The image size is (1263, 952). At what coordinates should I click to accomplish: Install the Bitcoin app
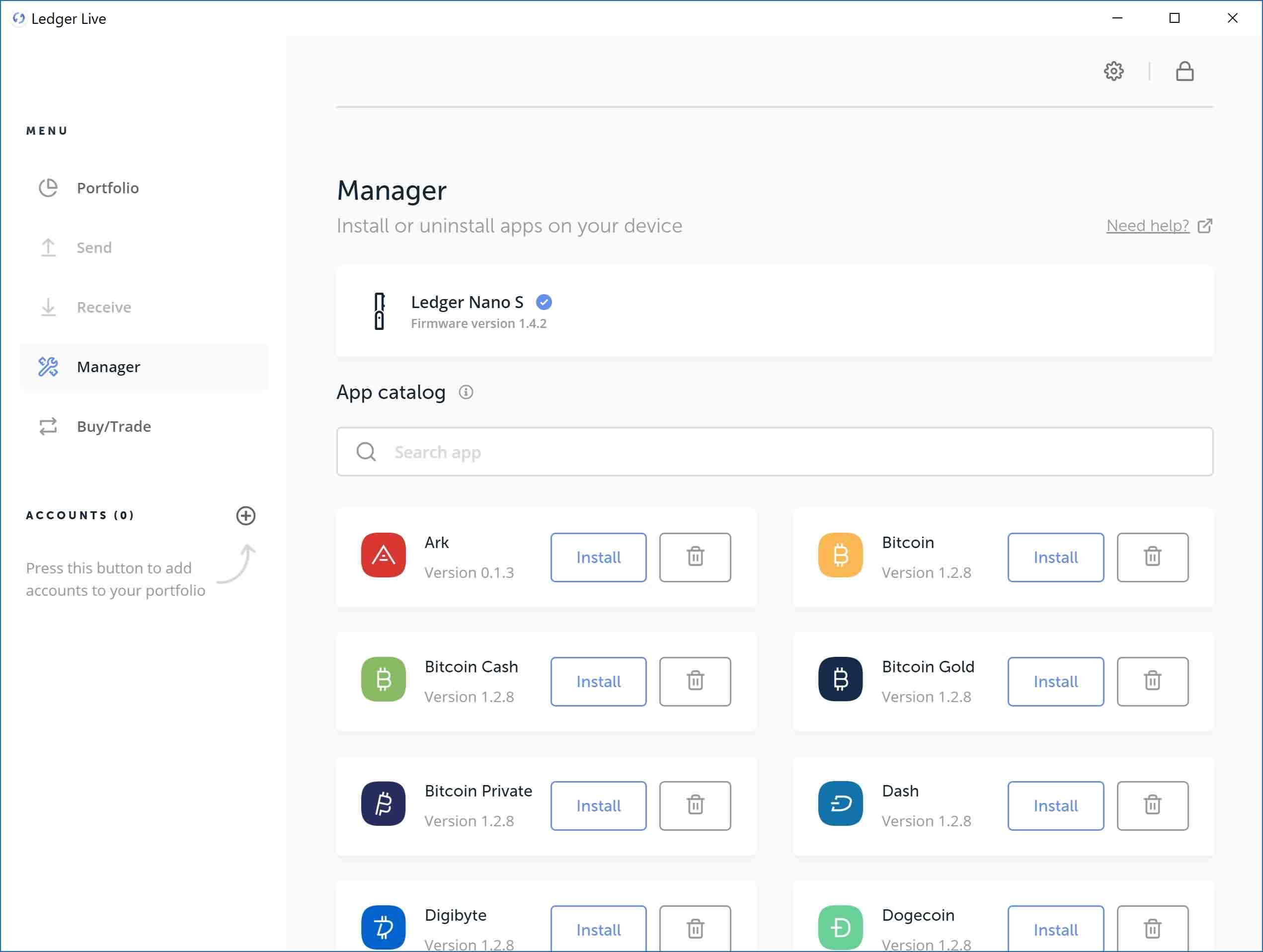1056,557
